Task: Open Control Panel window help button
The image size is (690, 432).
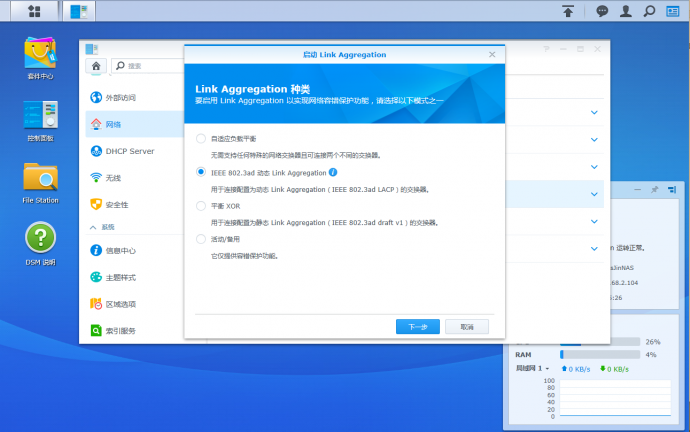Action: click(x=546, y=49)
